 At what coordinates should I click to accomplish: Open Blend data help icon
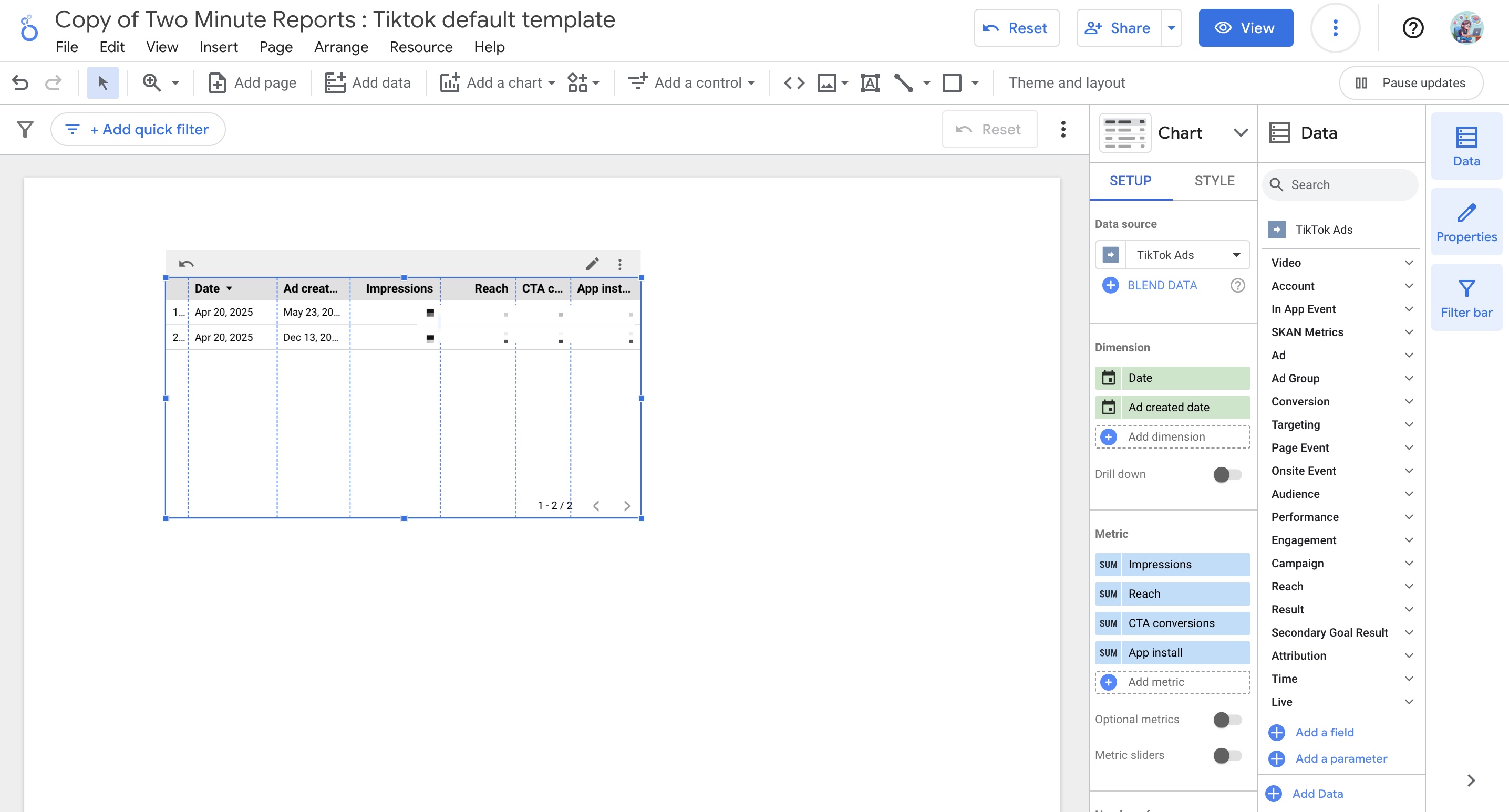point(1237,285)
